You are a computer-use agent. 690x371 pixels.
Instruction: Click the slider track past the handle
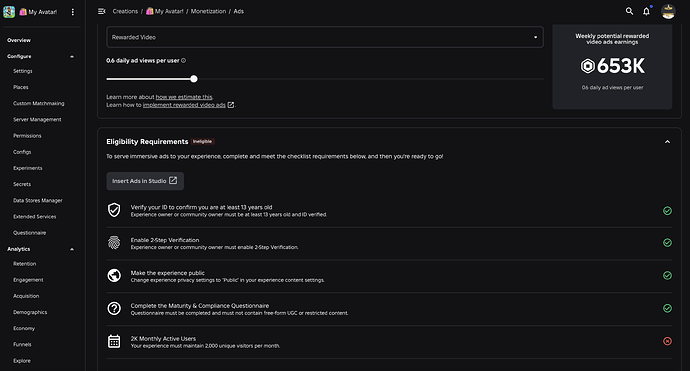click(x=371, y=79)
